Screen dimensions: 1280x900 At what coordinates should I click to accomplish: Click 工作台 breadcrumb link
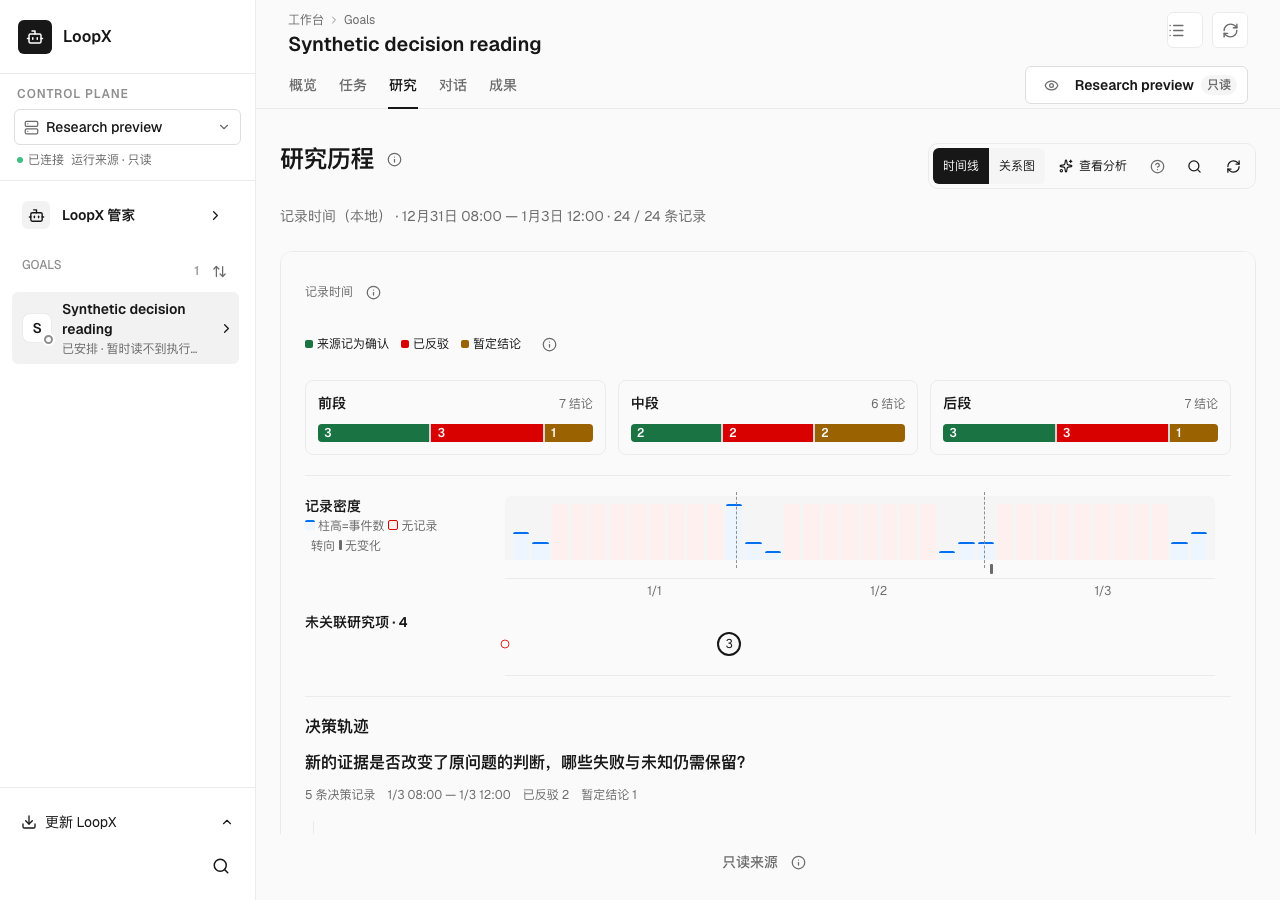pos(306,20)
